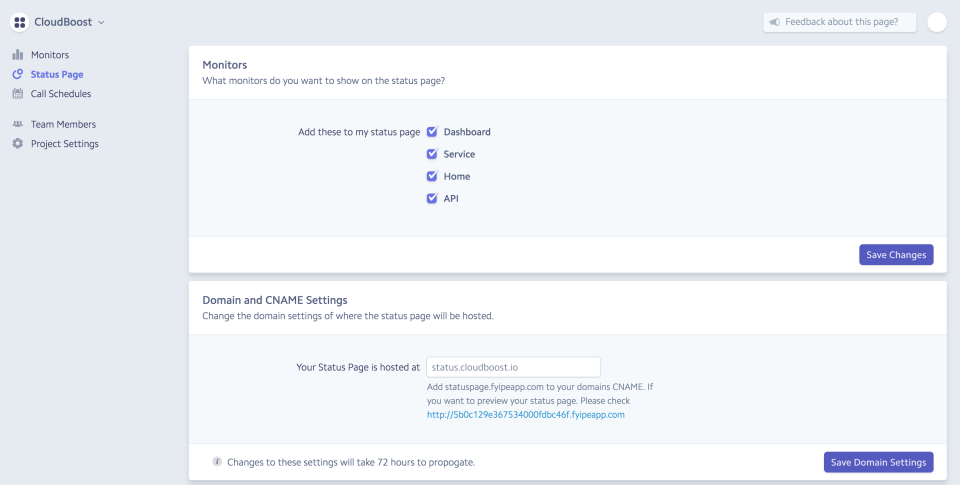
Task: Uncheck the Service monitor checkbox
Action: (x=432, y=154)
